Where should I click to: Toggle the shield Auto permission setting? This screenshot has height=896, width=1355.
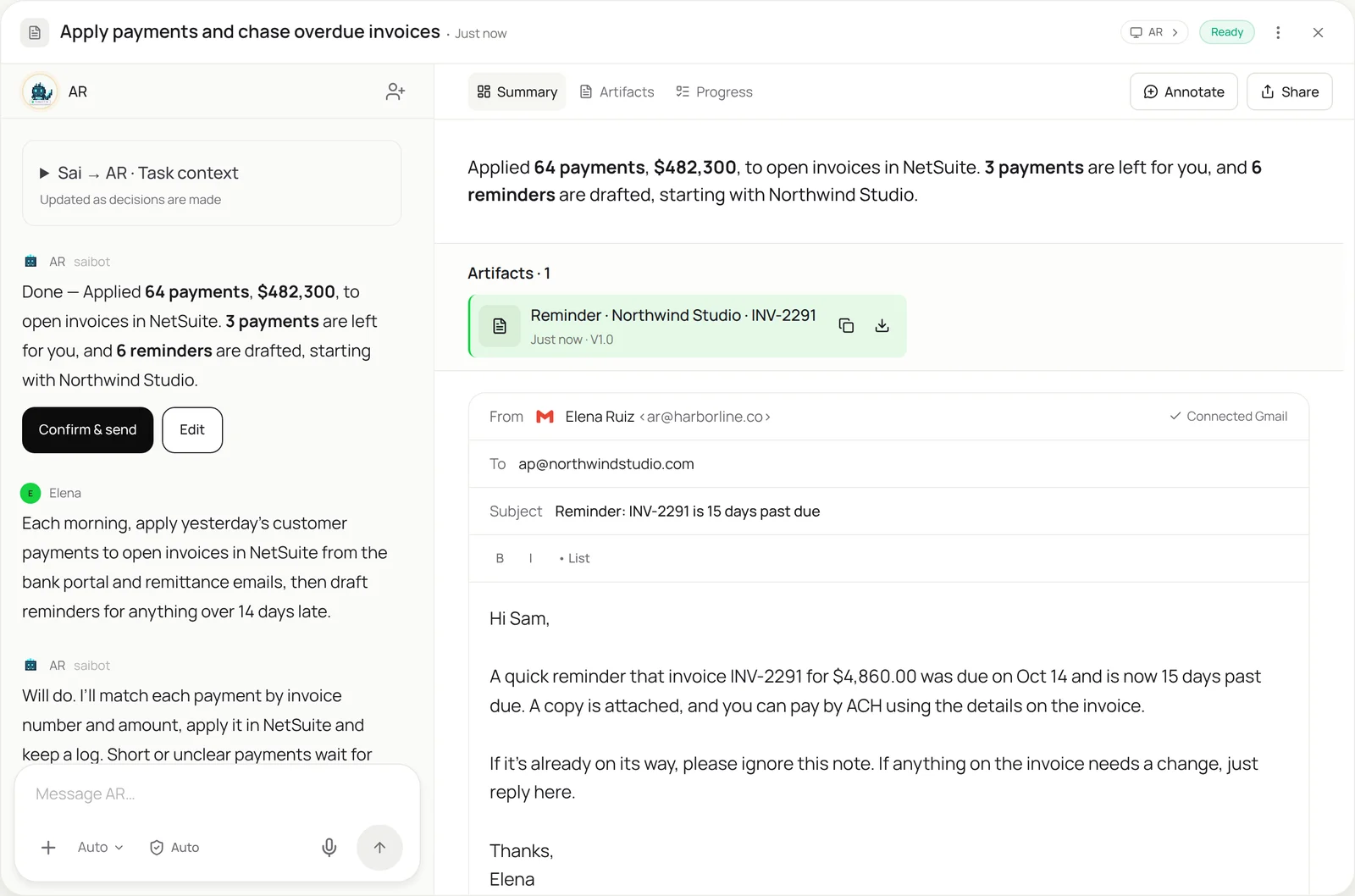pyautogui.click(x=174, y=847)
